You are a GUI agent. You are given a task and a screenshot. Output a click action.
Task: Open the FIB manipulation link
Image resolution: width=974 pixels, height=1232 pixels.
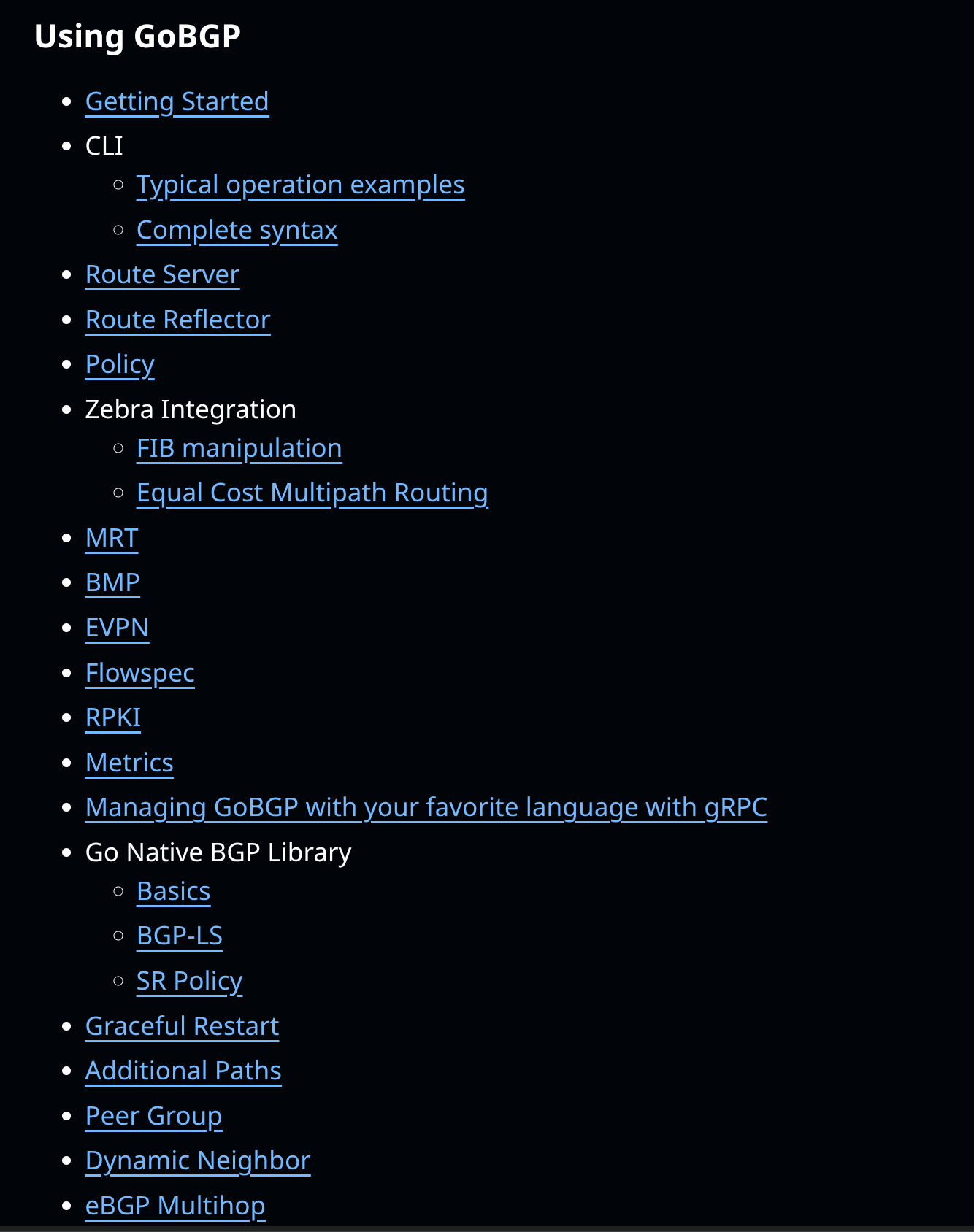click(239, 448)
